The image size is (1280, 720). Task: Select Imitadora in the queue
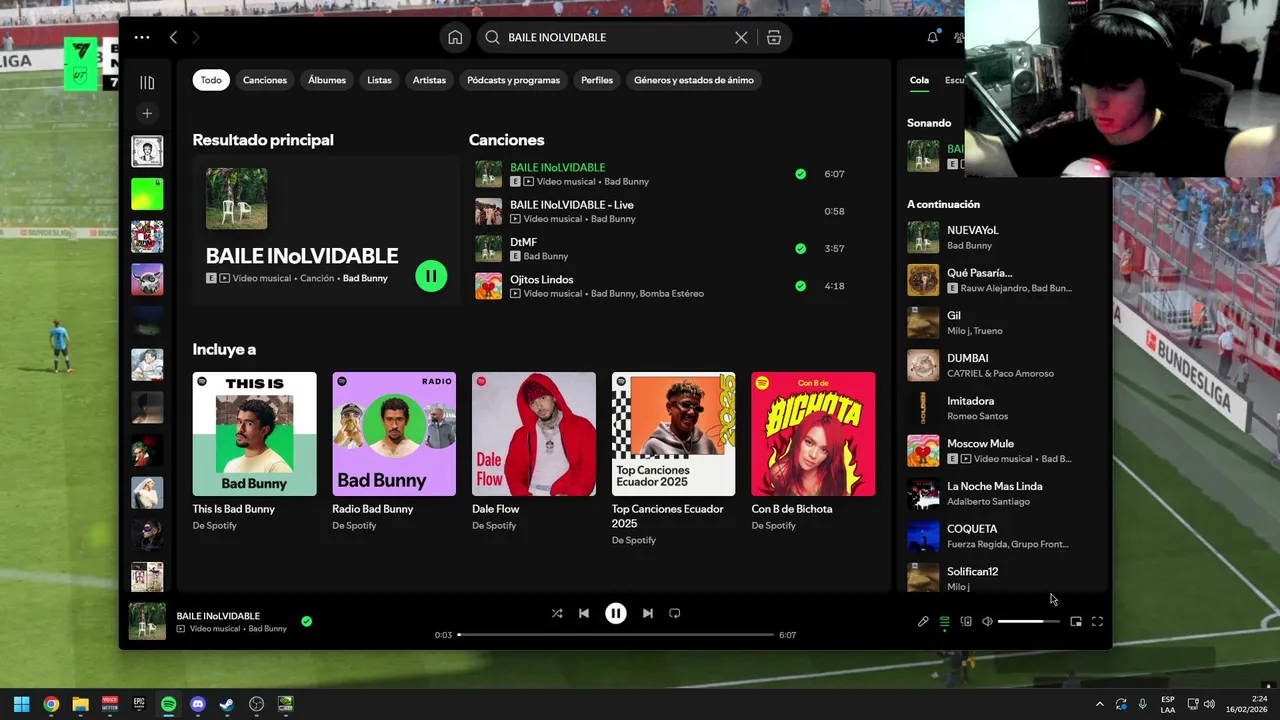pyautogui.click(x=1003, y=408)
